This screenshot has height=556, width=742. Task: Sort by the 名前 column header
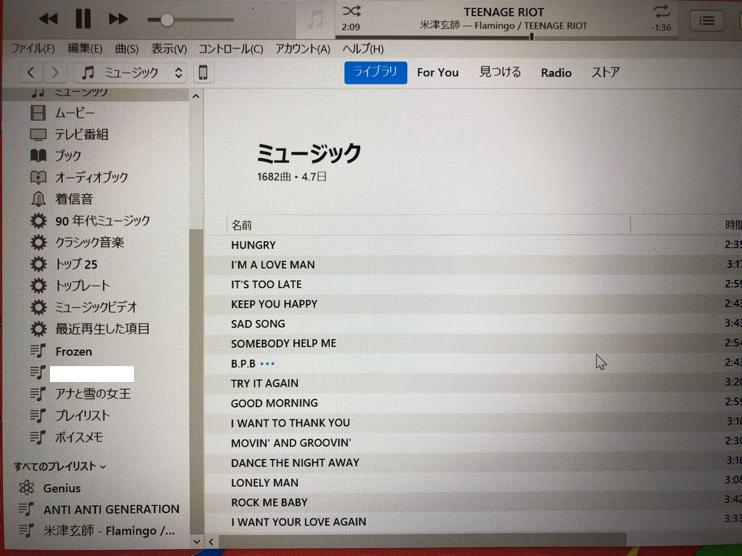[x=428, y=225]
